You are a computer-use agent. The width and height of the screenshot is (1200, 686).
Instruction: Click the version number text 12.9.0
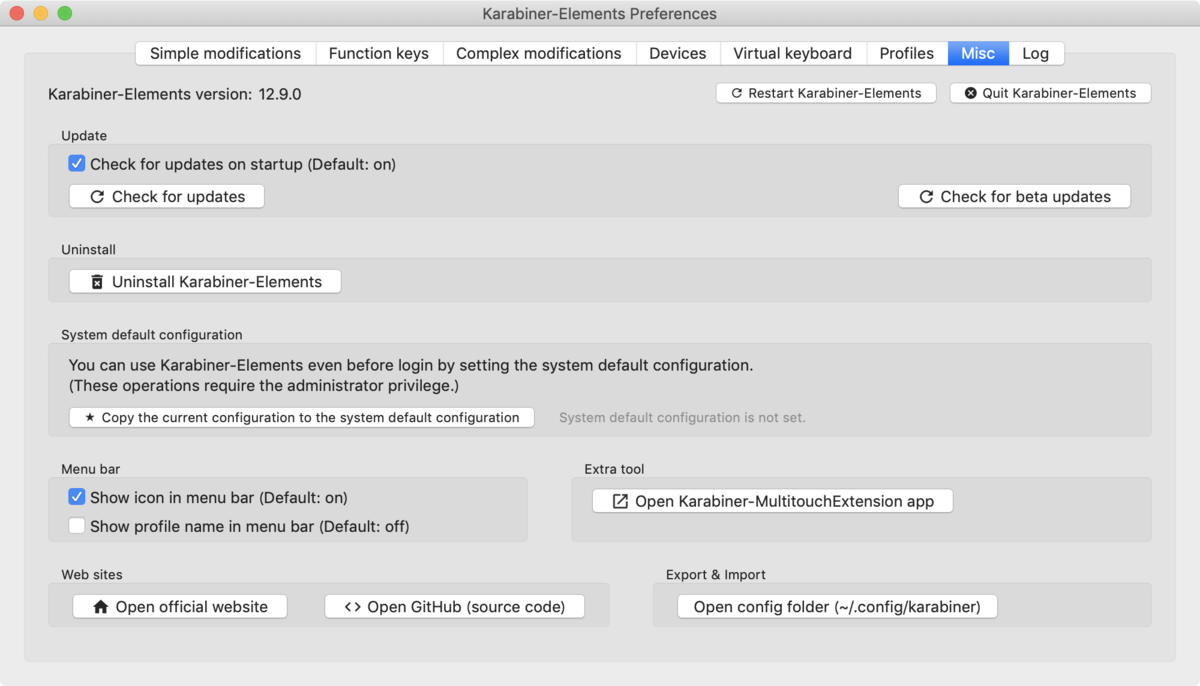point(280,94)
